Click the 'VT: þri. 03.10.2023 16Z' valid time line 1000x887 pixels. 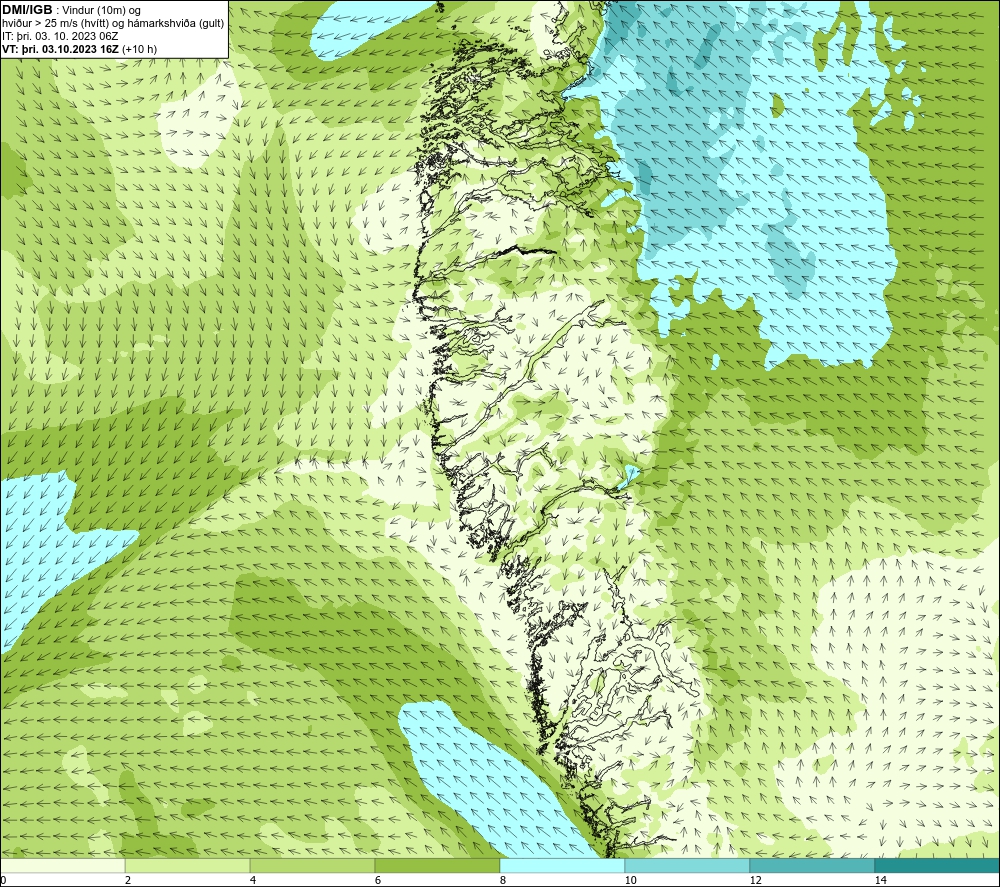coord(80,49)
